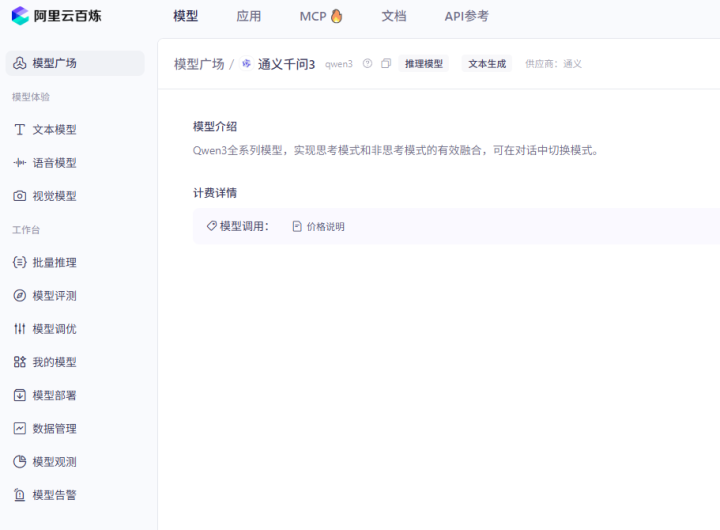Viewport: 720px width, 530px height.
Task: Go to the API参考 tab
Action: 467,16
